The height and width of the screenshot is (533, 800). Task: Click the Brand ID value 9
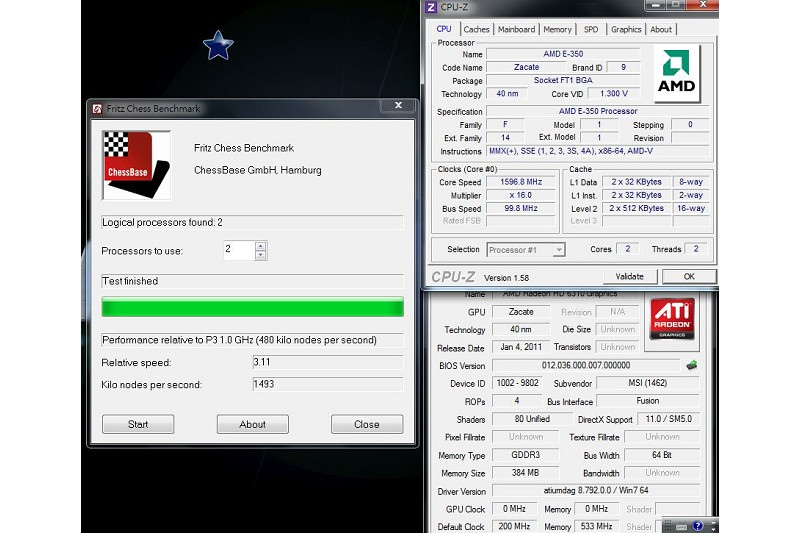click(623, 67)
